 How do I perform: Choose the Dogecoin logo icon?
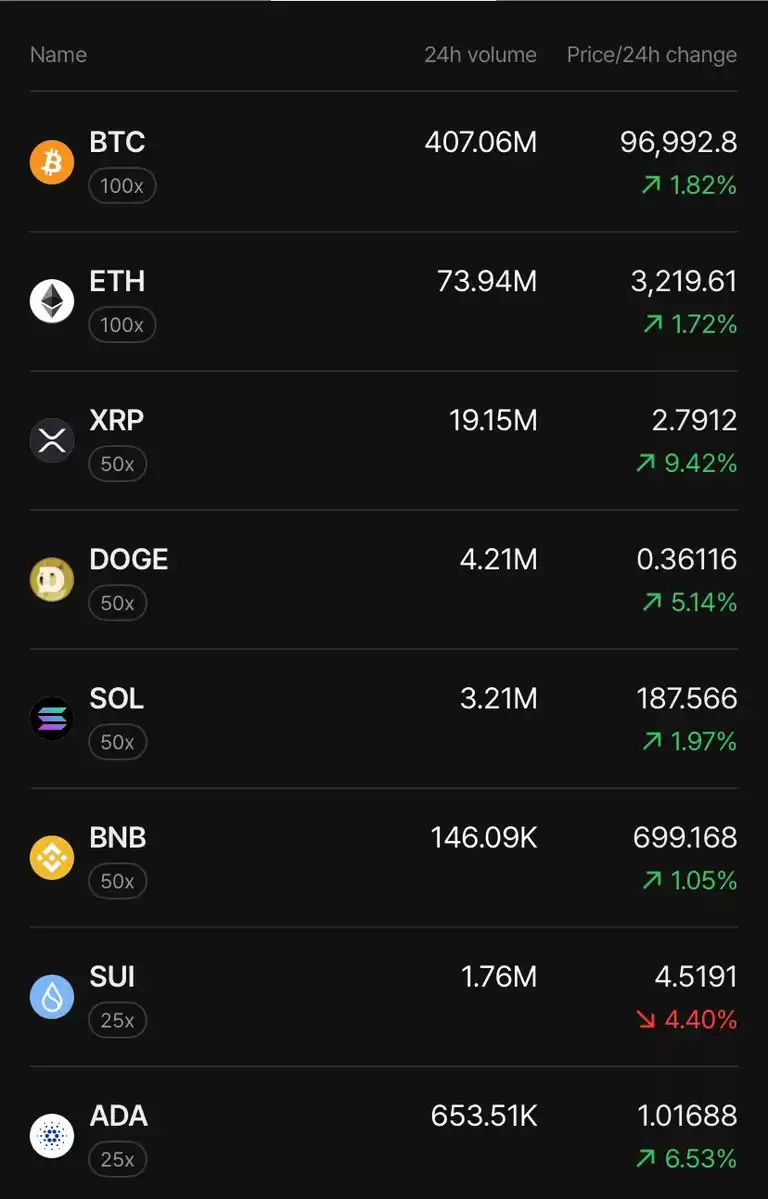tap(52, 580)
